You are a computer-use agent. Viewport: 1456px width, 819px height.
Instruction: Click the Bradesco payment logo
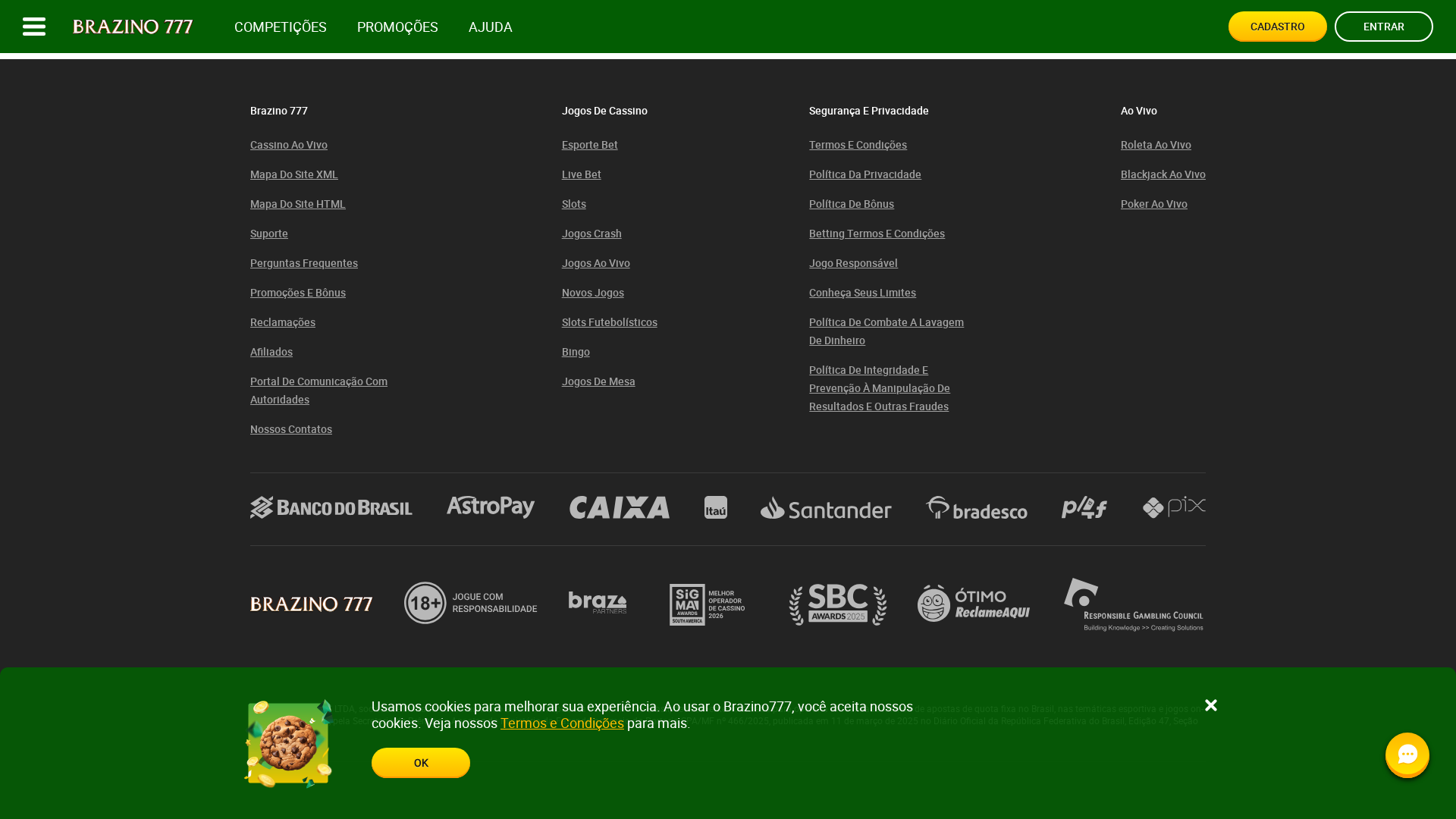pos(977,507)
